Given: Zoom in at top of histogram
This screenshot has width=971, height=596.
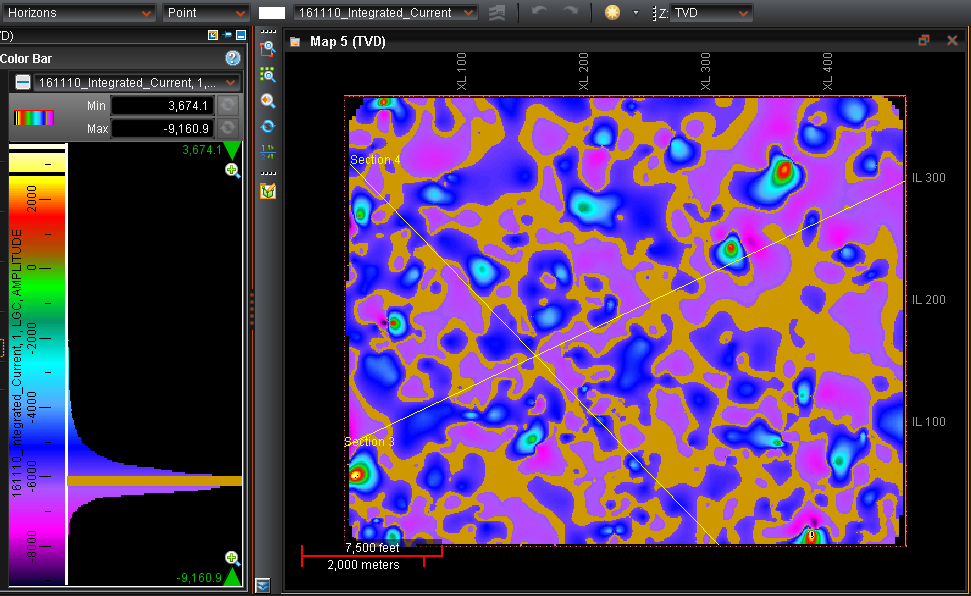Looking at the screenshot, I should (232, 170).
